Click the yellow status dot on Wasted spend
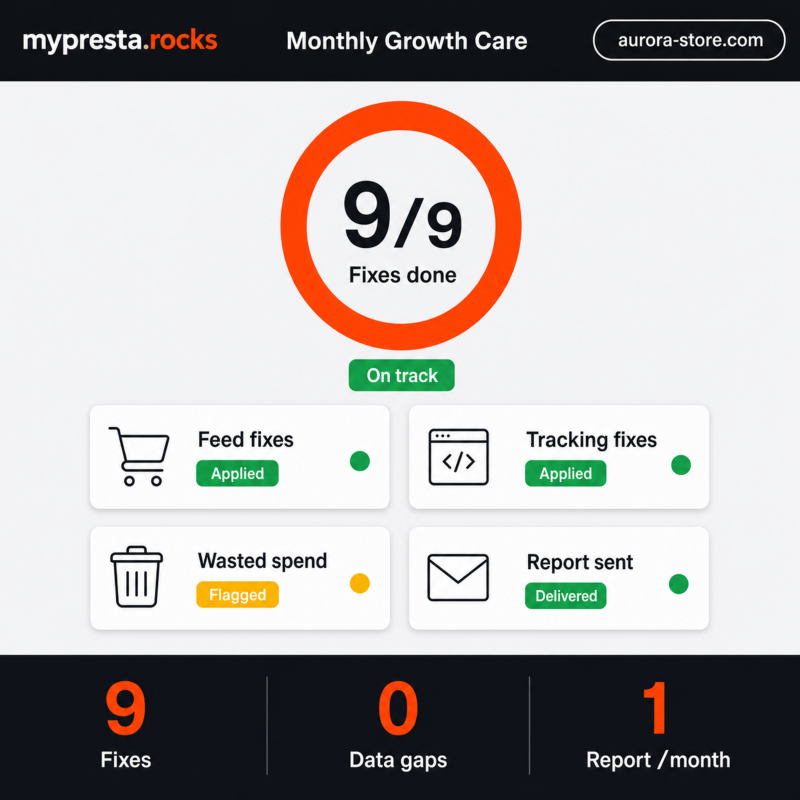 (360, 583)
